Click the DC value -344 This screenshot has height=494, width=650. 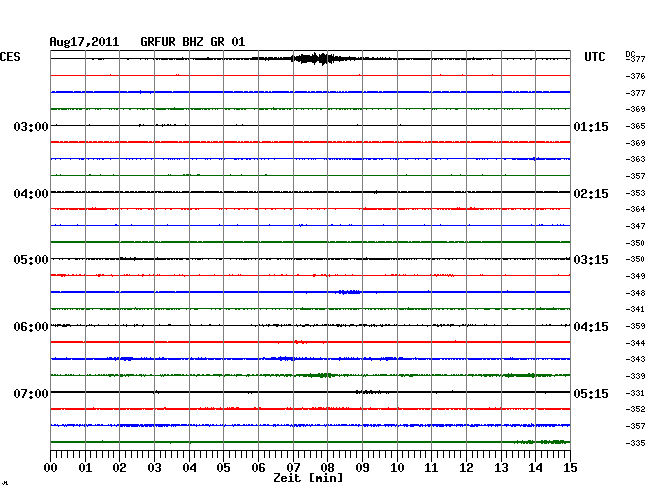tap(635, 343)
